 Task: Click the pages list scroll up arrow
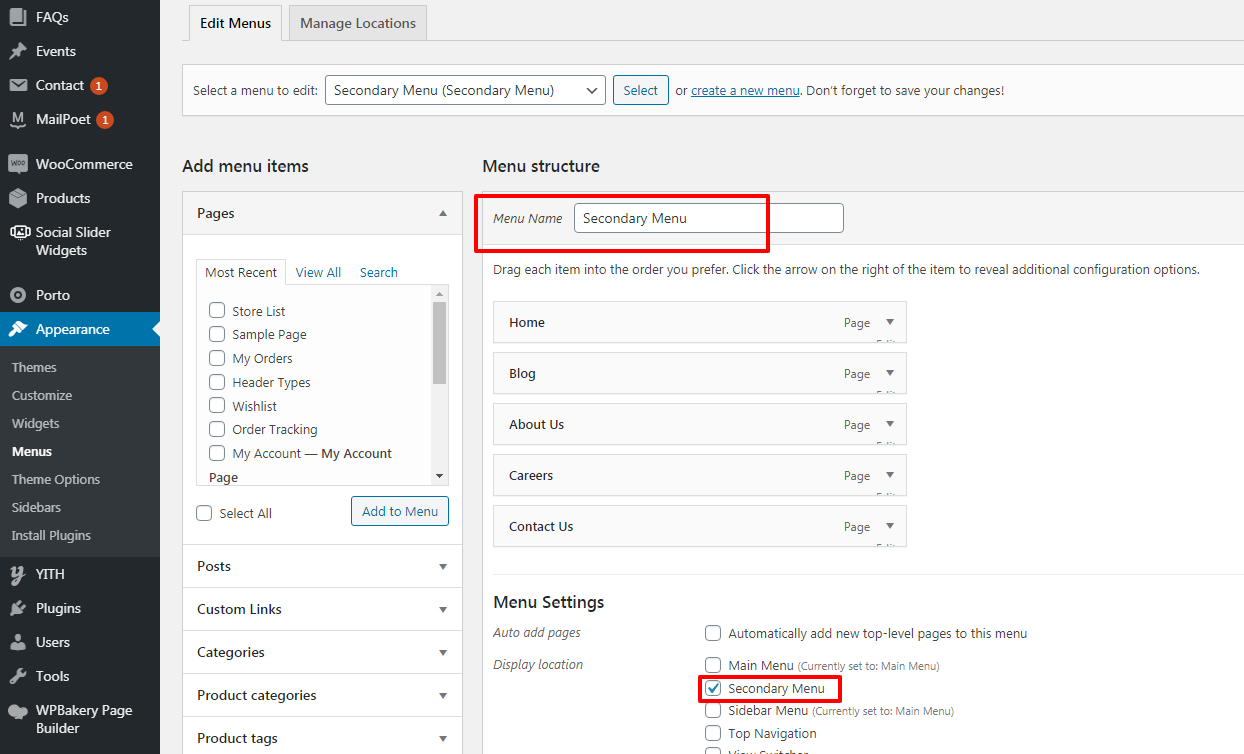point(439,294)
